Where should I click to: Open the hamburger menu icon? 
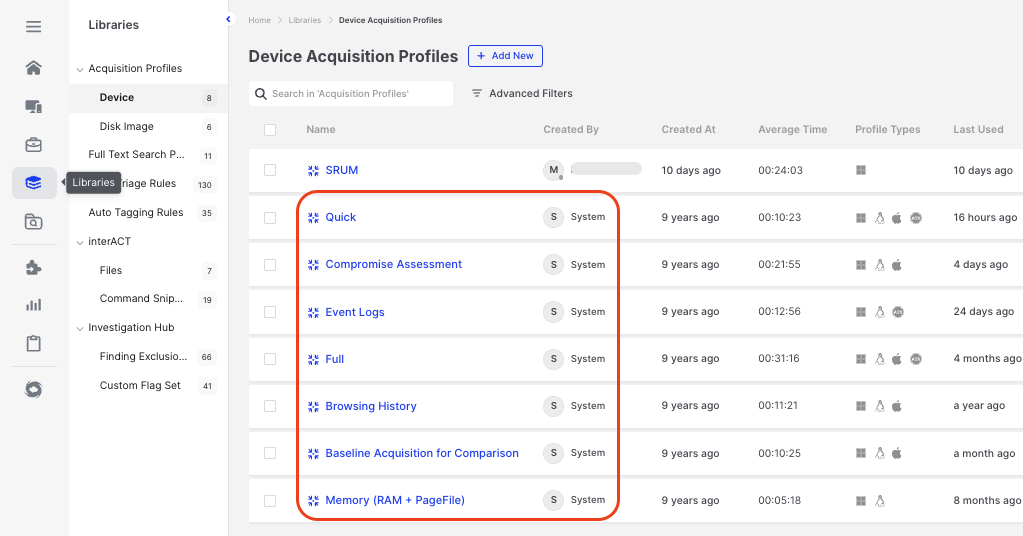pyautogui.click(x=34, y=26)
